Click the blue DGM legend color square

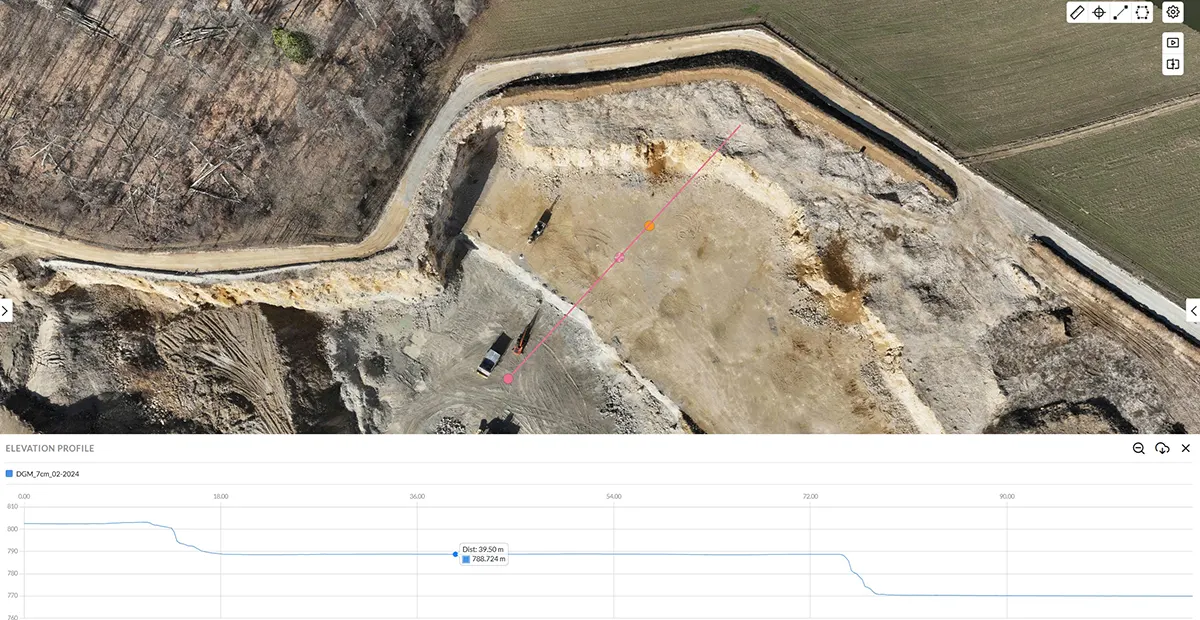click(x=9, y=474)
